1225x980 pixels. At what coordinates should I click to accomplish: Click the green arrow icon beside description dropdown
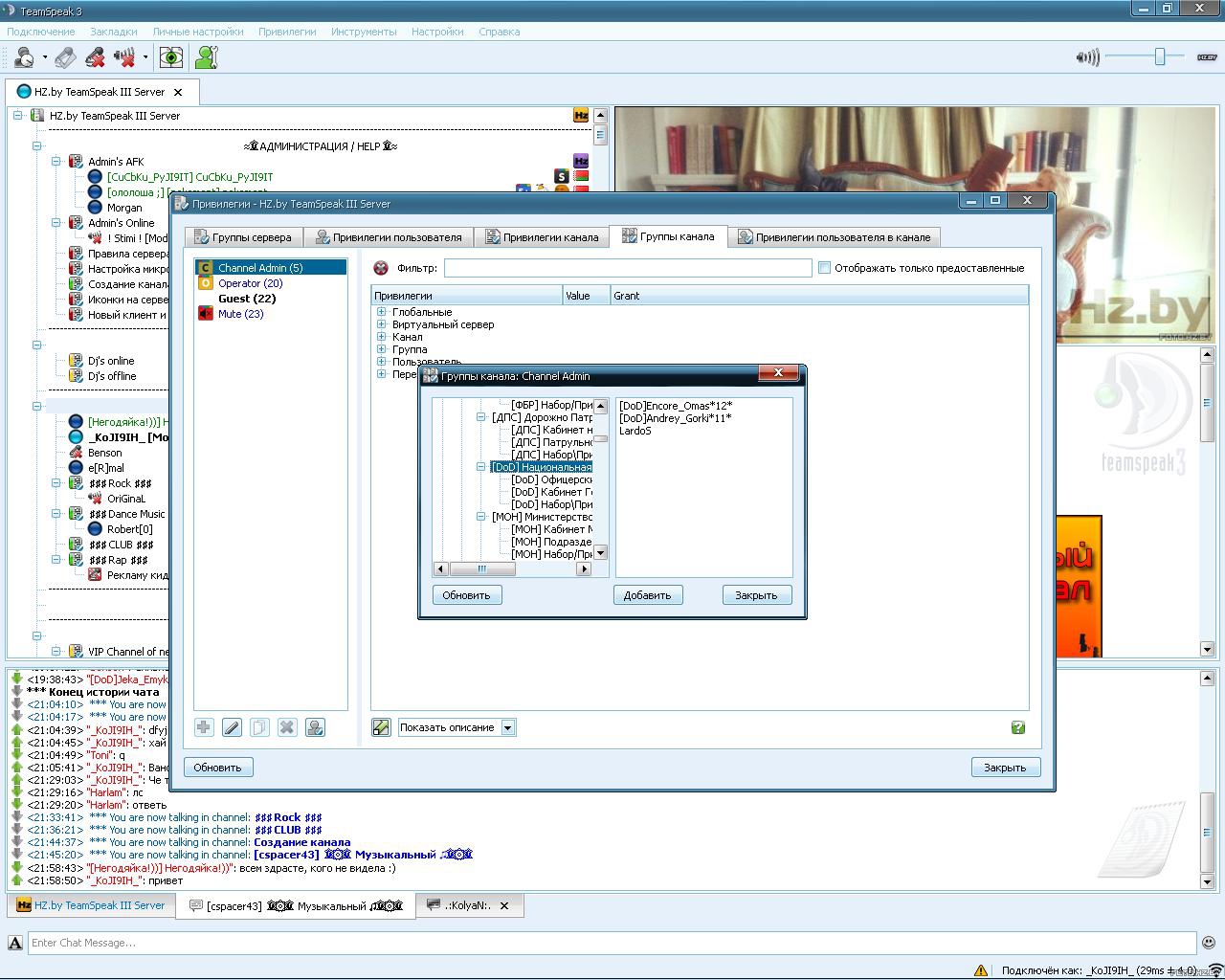(381, 727)
